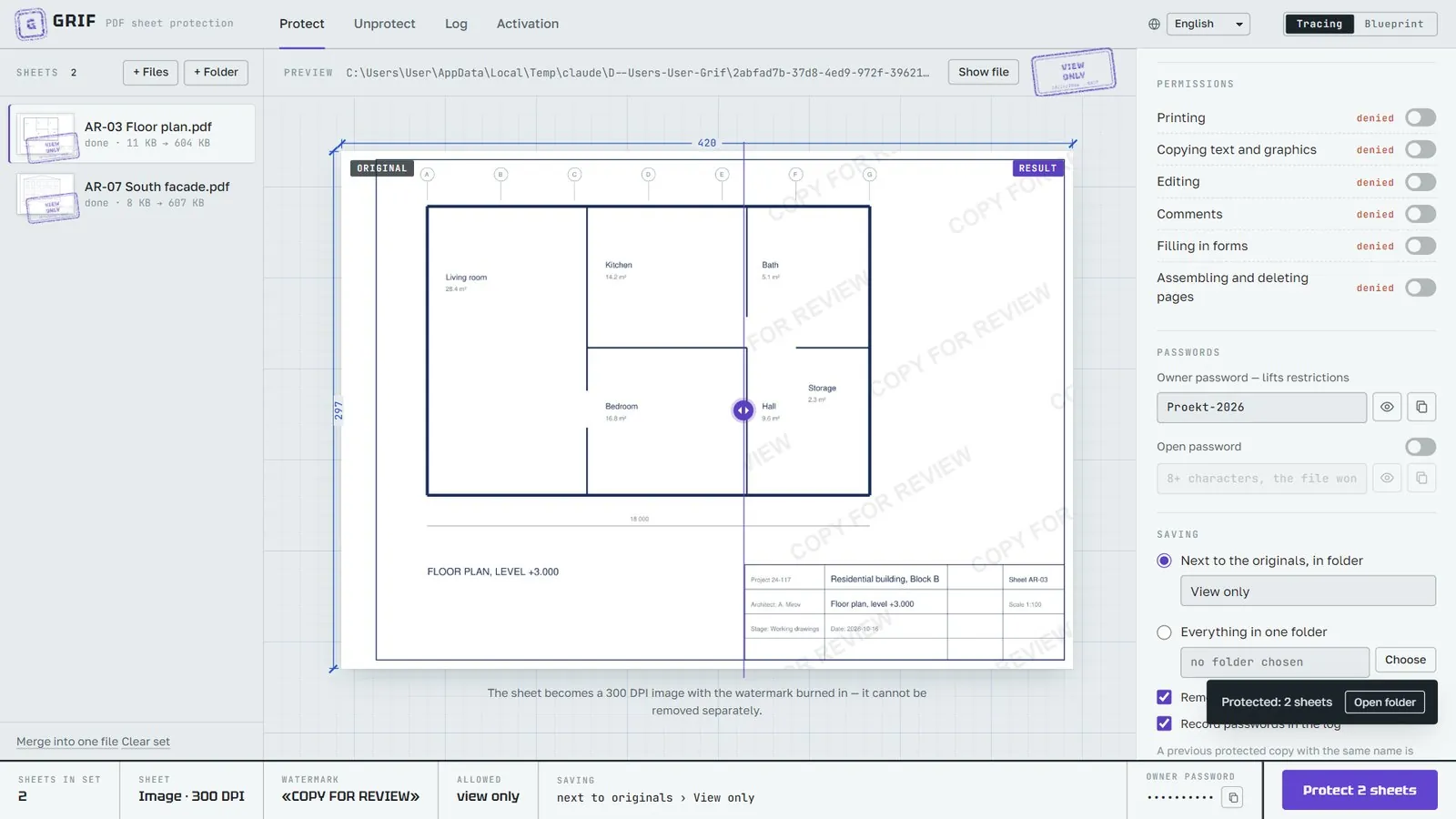Toggle the Printing permission switch
Screen dimensions: 1456x819
[1421, 117]
